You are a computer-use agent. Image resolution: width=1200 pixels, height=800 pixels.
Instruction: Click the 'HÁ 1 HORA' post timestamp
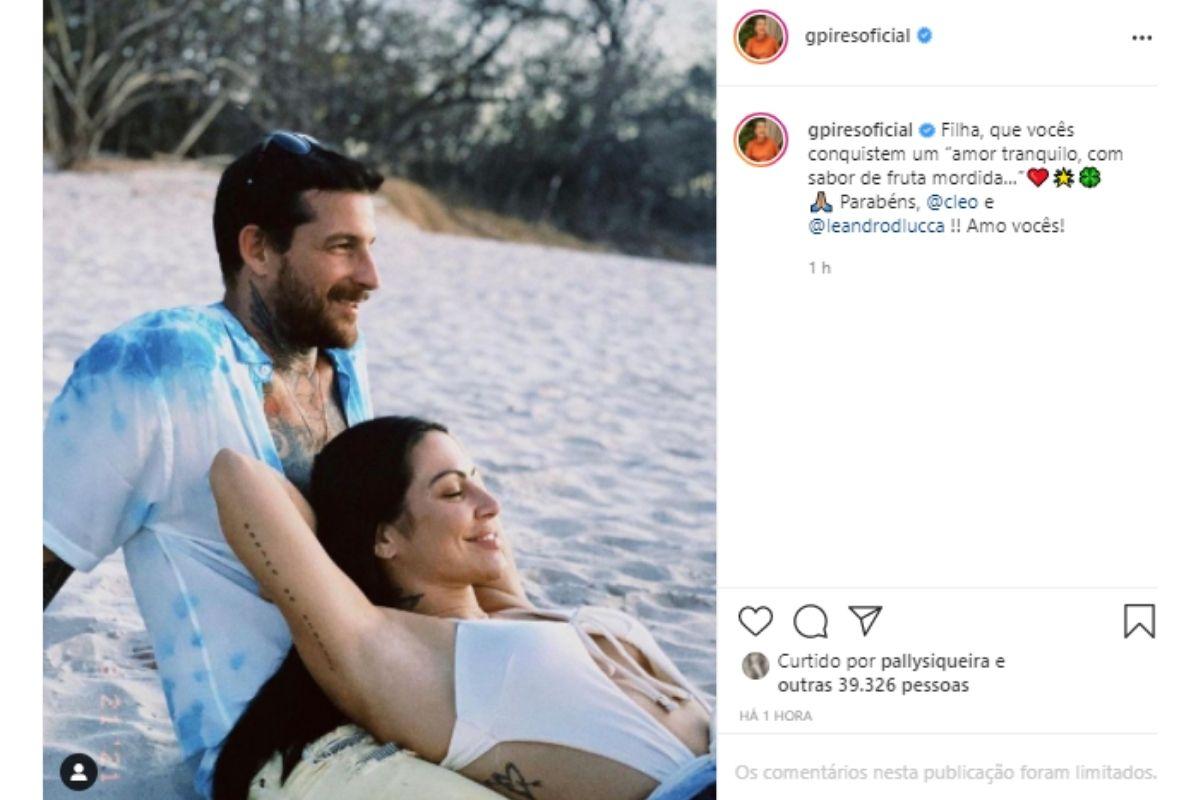click(775, 716)
